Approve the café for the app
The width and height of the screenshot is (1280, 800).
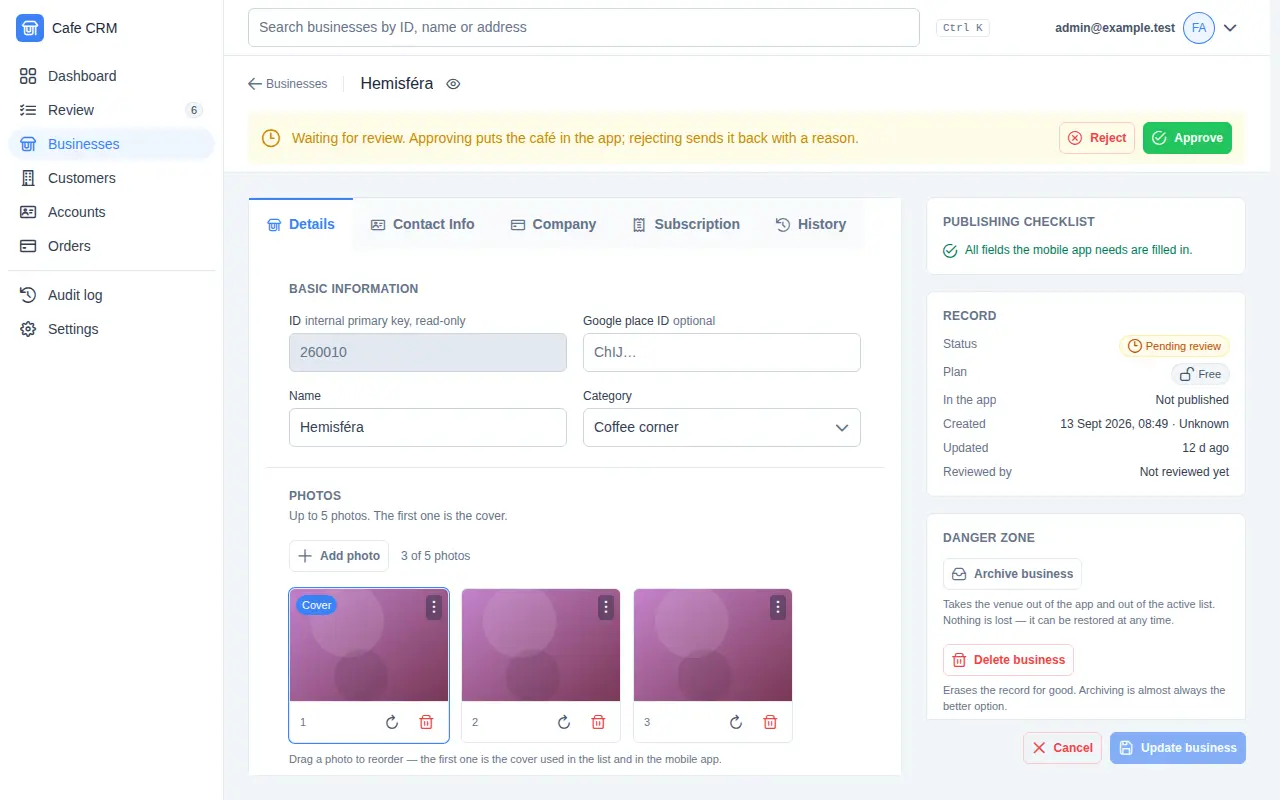tap(1187, 138)
